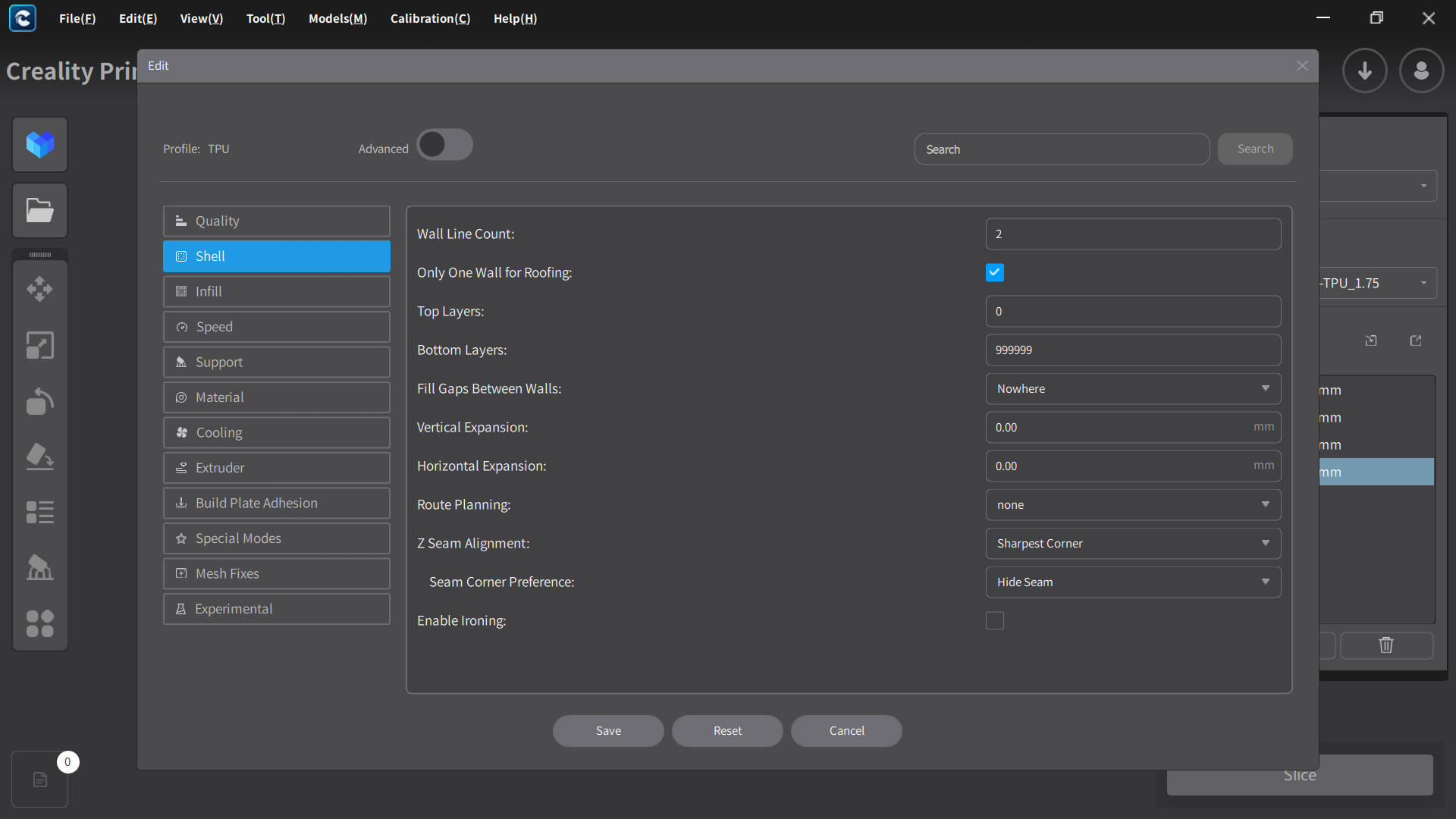Switch to the Support settings tab

pyautogui.click(x=277, y=362)
